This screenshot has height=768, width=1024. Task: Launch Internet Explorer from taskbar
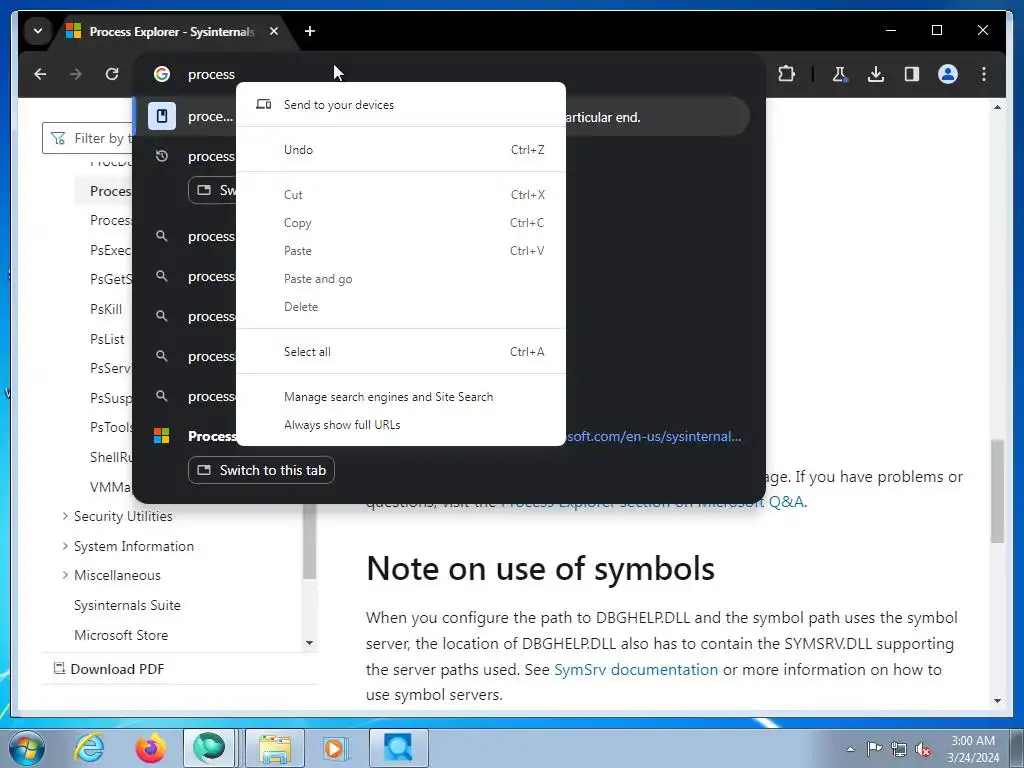pos(89,748)
